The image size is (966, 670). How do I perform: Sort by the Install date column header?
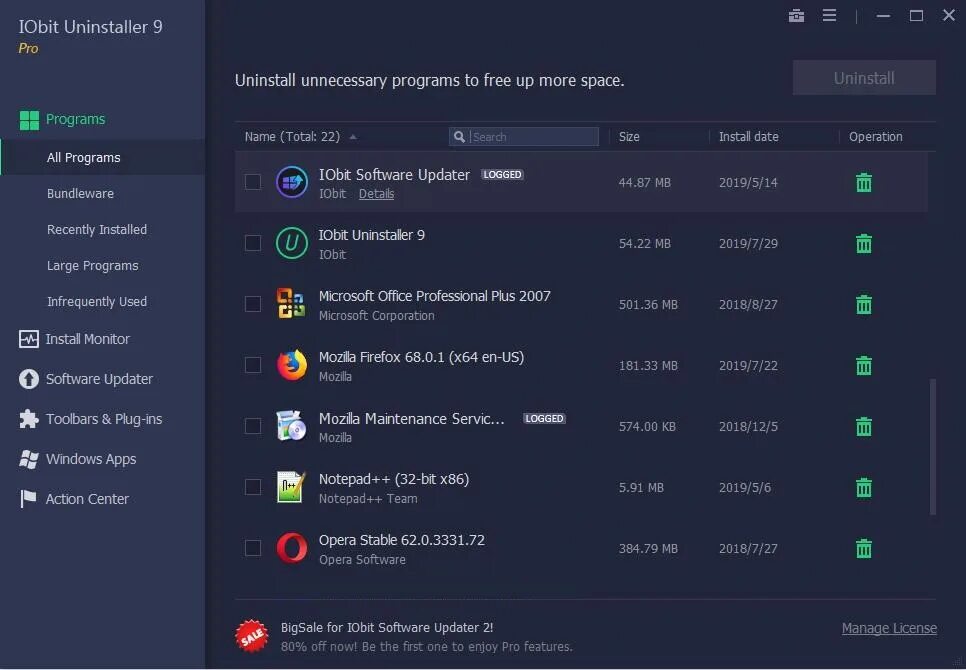[749, 137]
